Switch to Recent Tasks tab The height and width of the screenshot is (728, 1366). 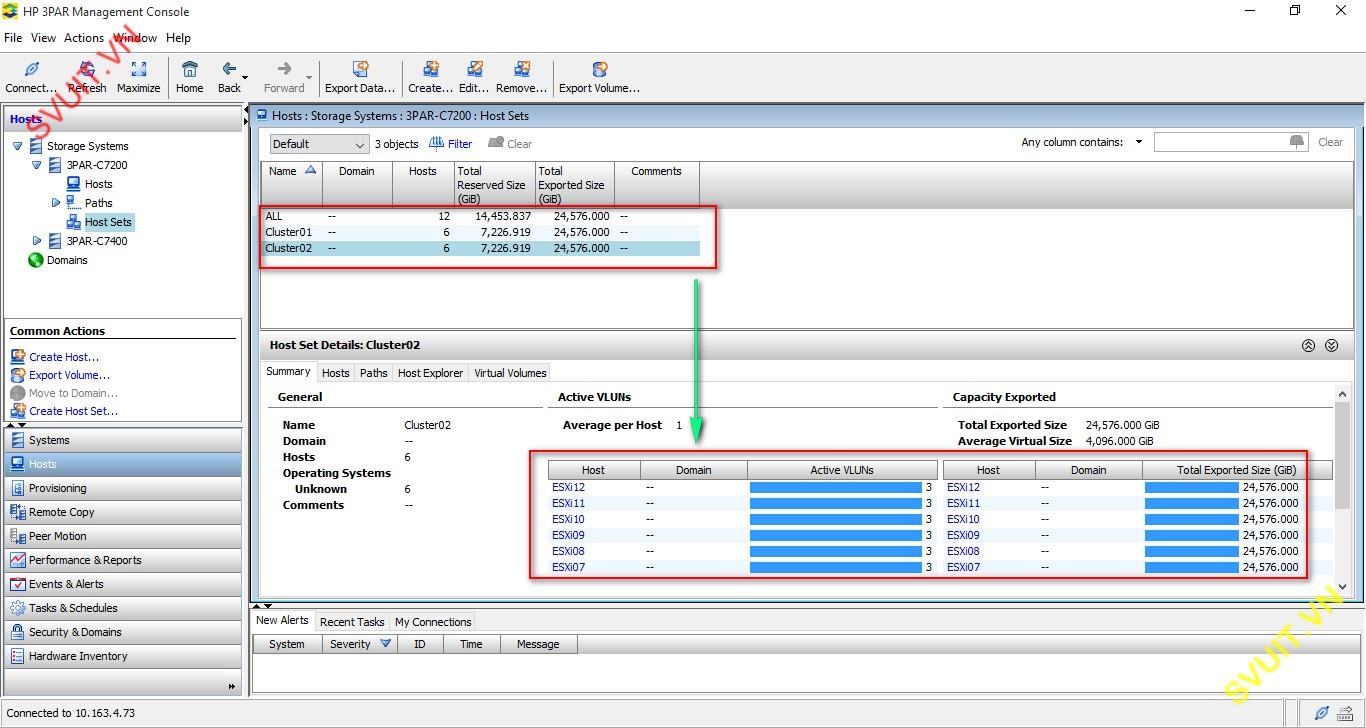click(352, 622)
